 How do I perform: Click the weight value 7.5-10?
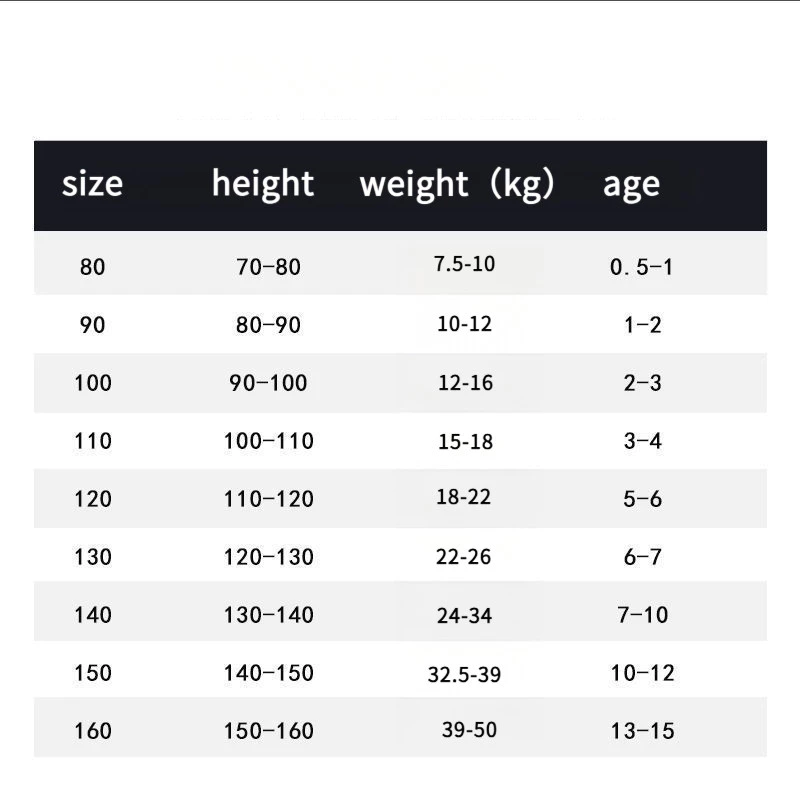464,264
